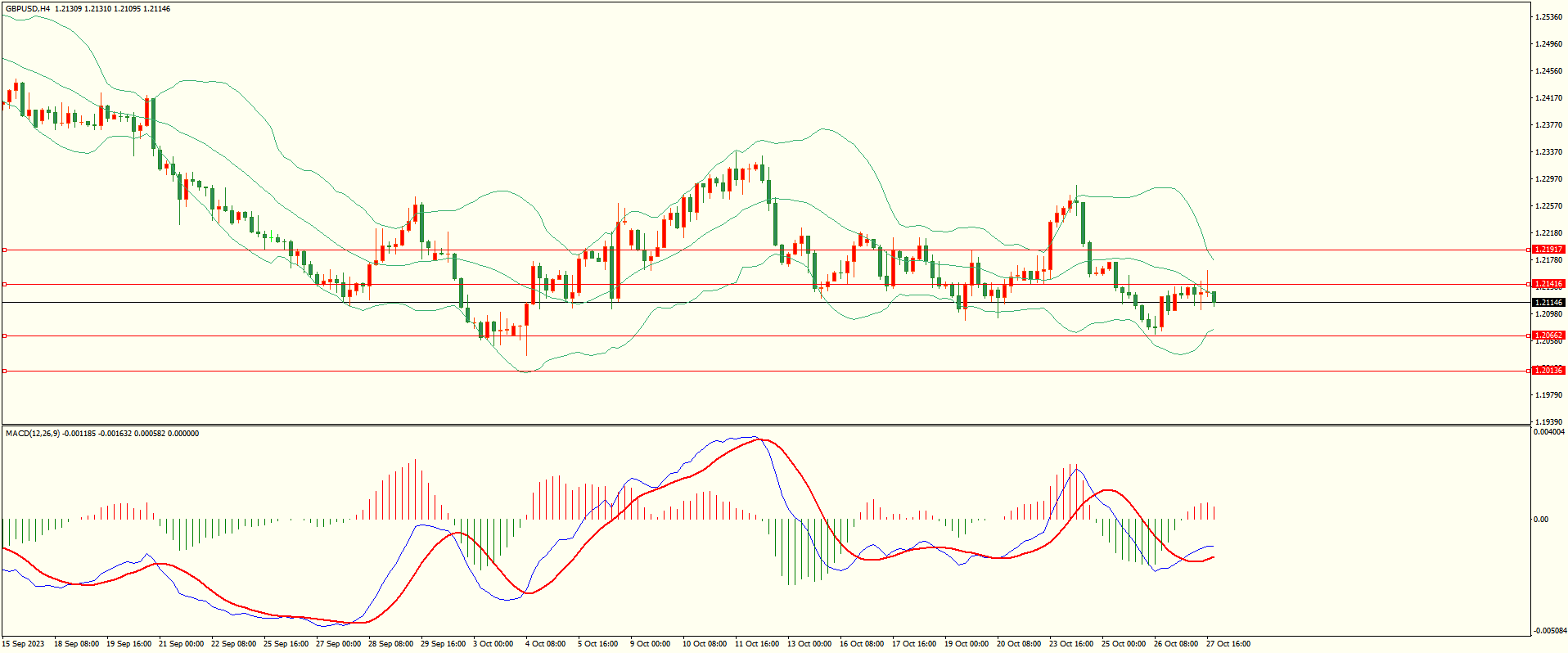Click the 16 Oct 08:00 time label
Image resolution: width=1568 pixels, height=653 pixels.
862,644
